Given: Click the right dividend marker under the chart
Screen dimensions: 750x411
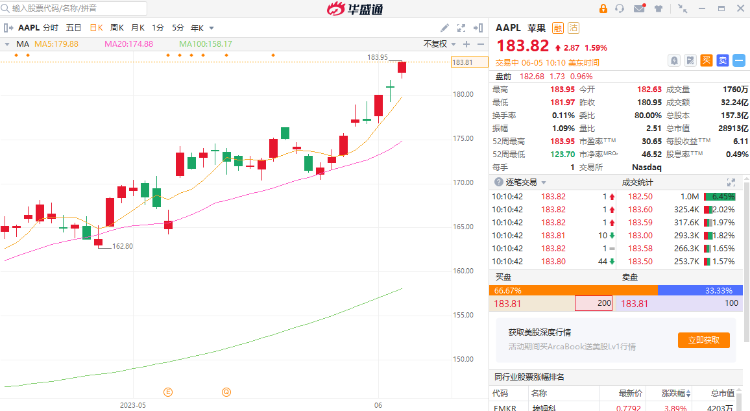Looking at the screenshot, I should pos(226,392).
